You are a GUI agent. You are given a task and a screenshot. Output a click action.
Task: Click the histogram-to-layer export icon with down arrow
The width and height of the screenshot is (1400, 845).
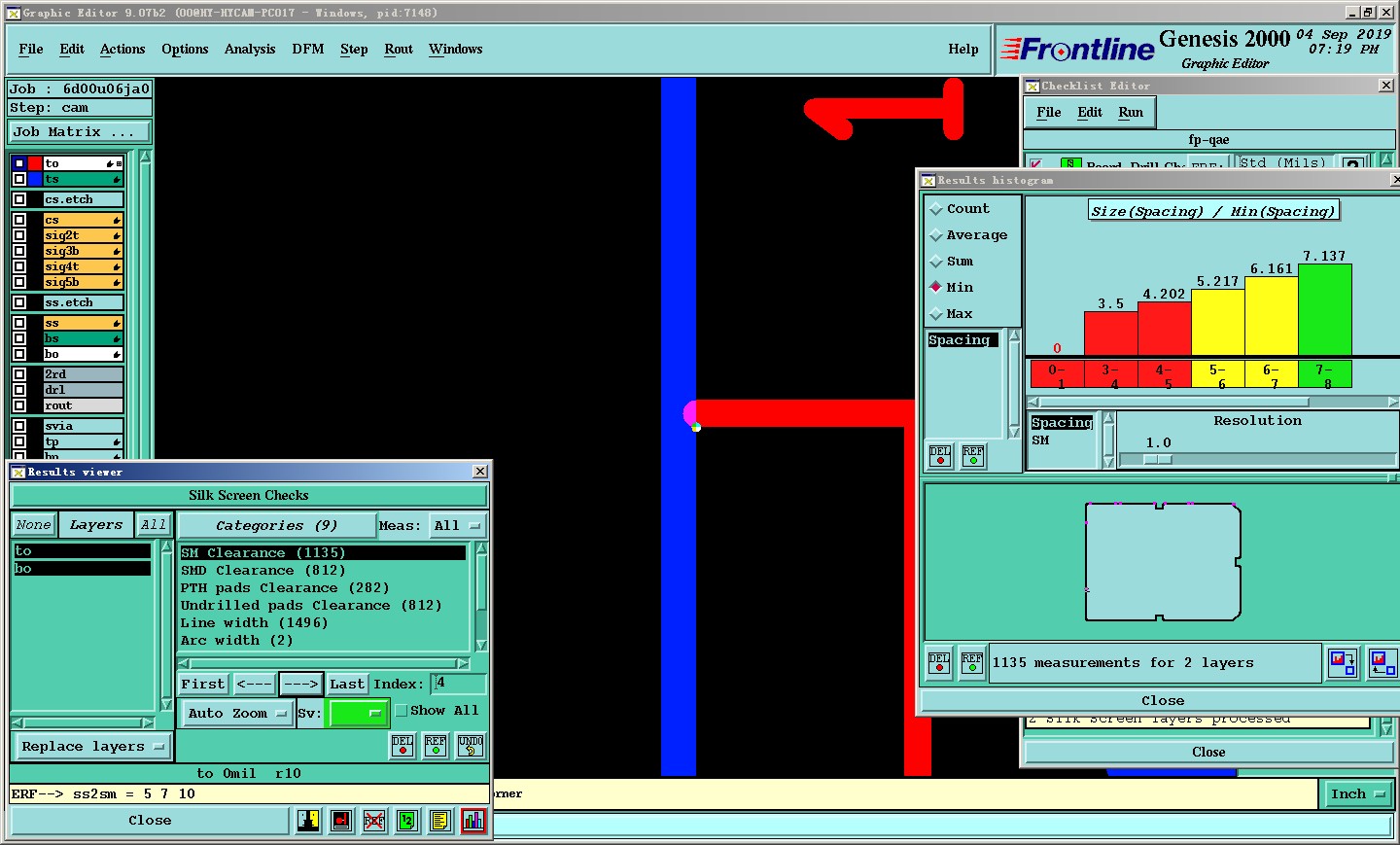[1343, 663]
